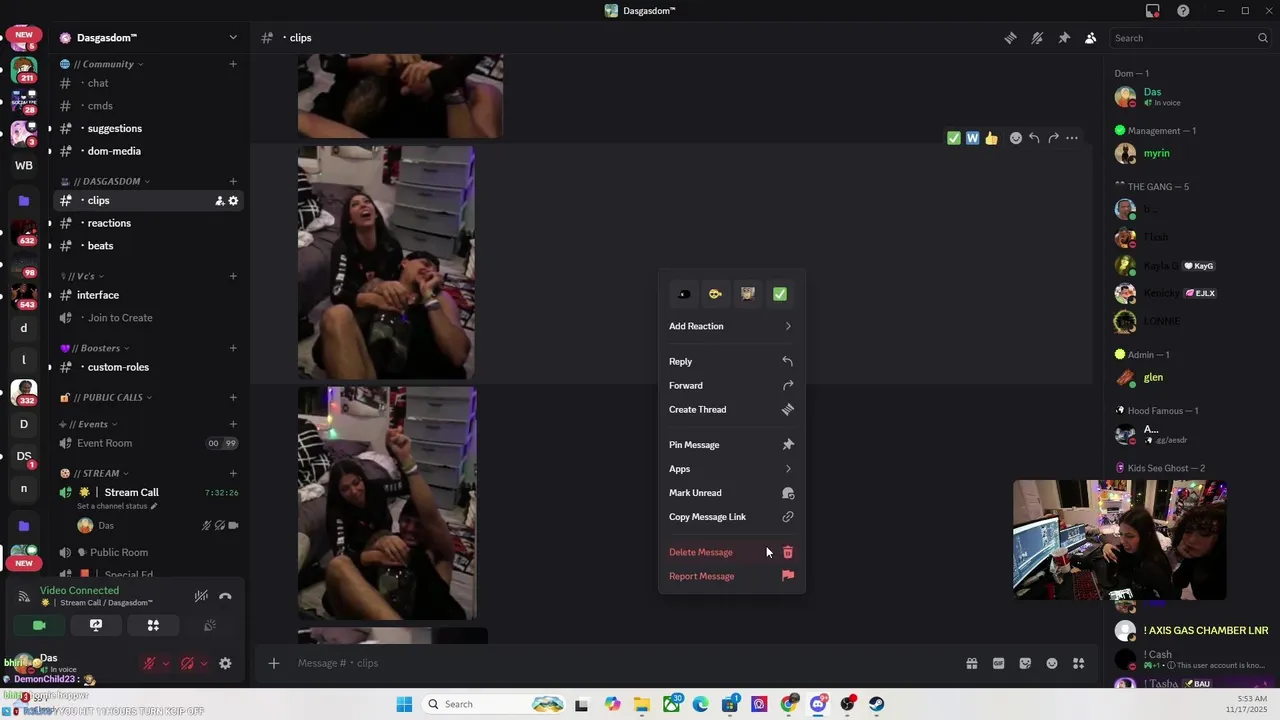Image resolution: width=1280 pixels, height=720 pixels.
Task: Unmute the microphone
Action: pyautogui.click(x=150, y=663)
